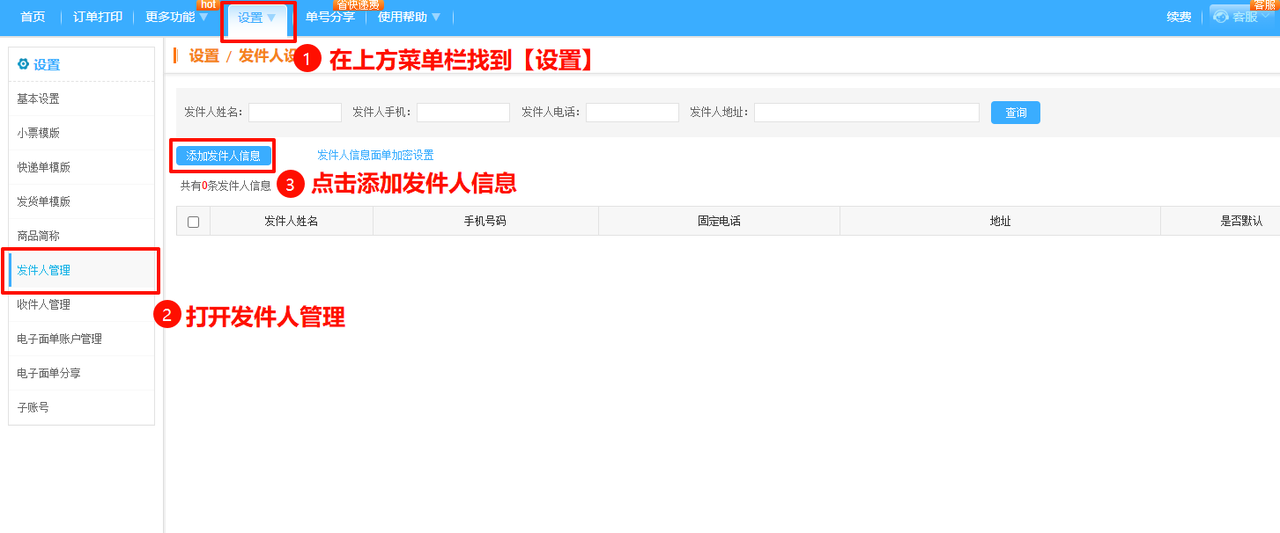
Task: Click the 设置 breadcrumb link
Action: coord(204,56)
